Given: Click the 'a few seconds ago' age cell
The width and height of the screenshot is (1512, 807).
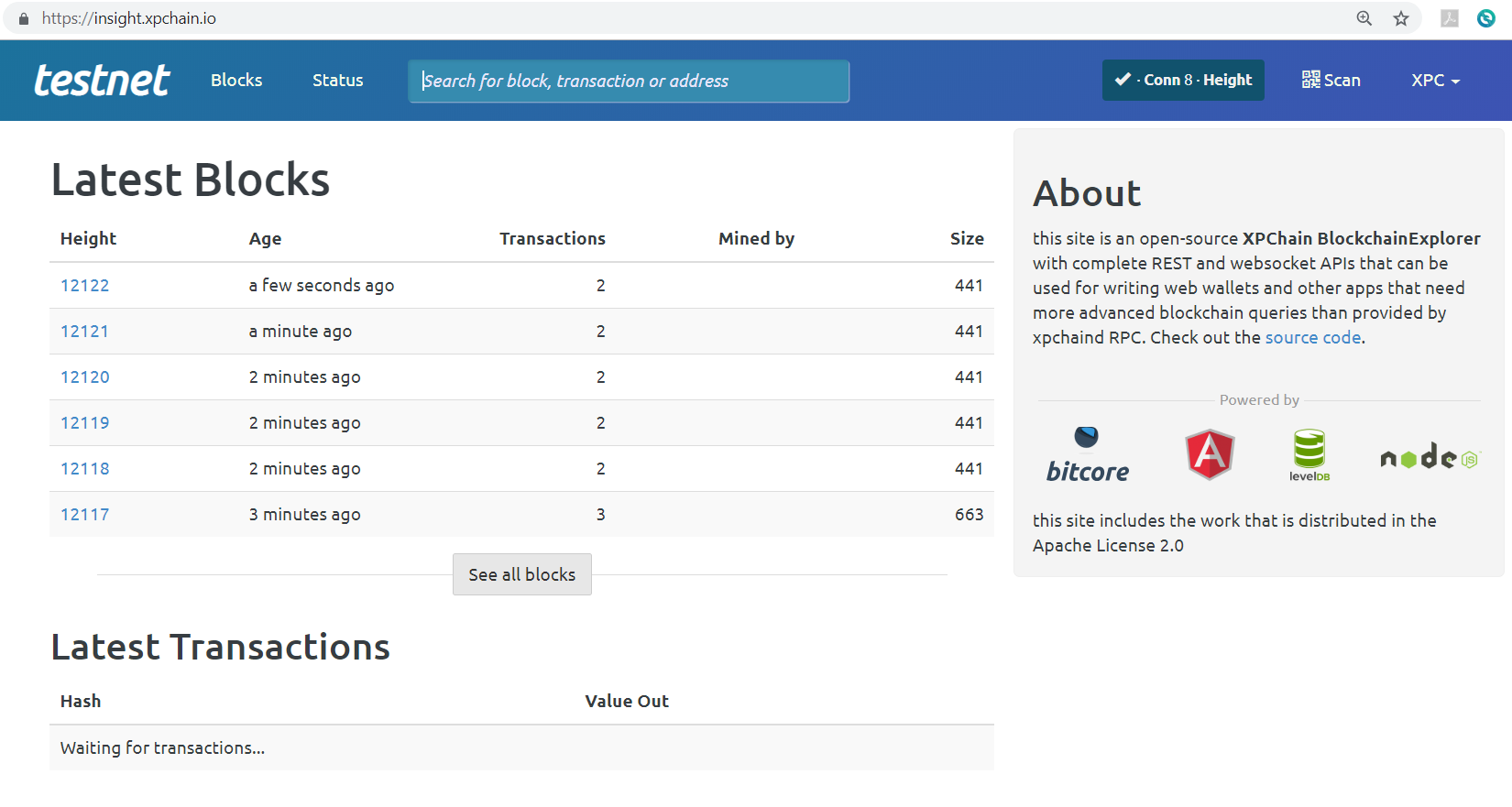Looking at the screenshot, I should (322, 286).
